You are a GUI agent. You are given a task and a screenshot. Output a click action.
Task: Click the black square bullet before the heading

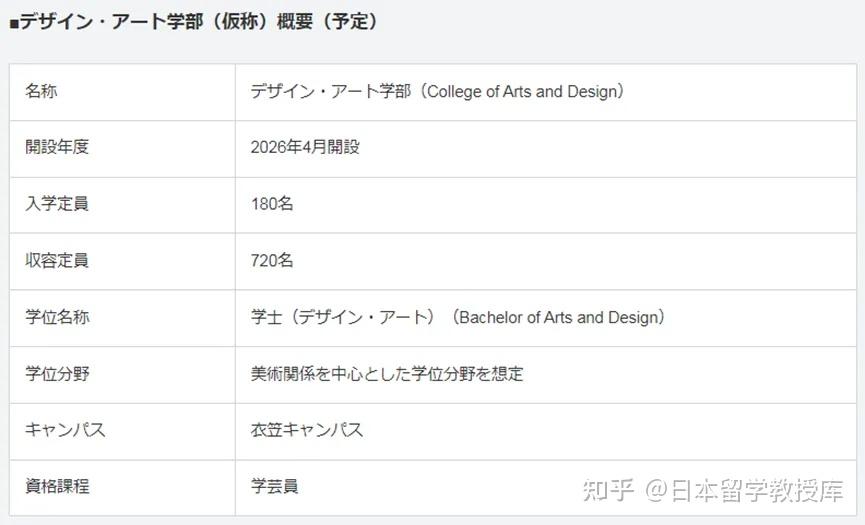coord(14,23)
